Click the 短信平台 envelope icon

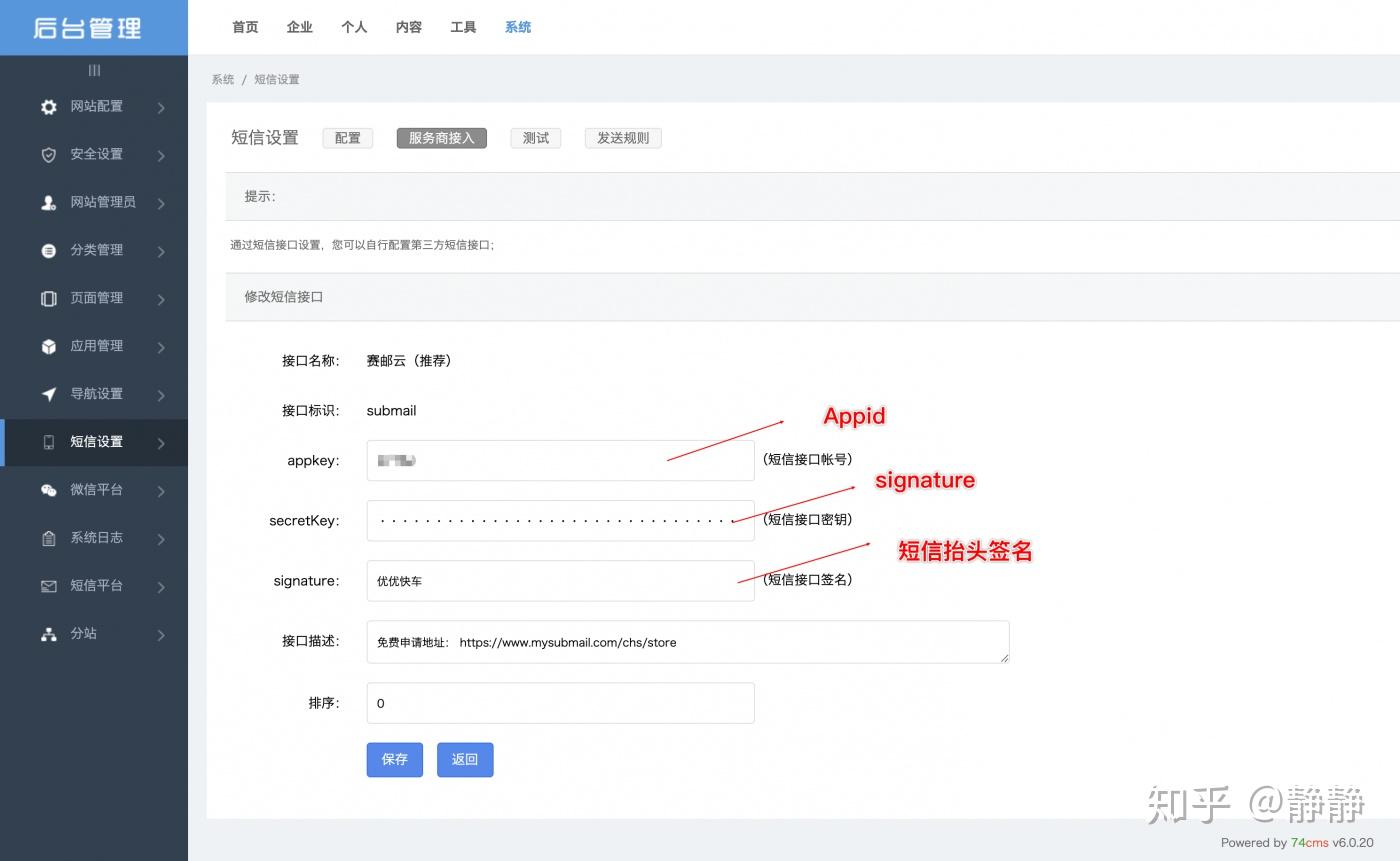click(x=48, y=586)
